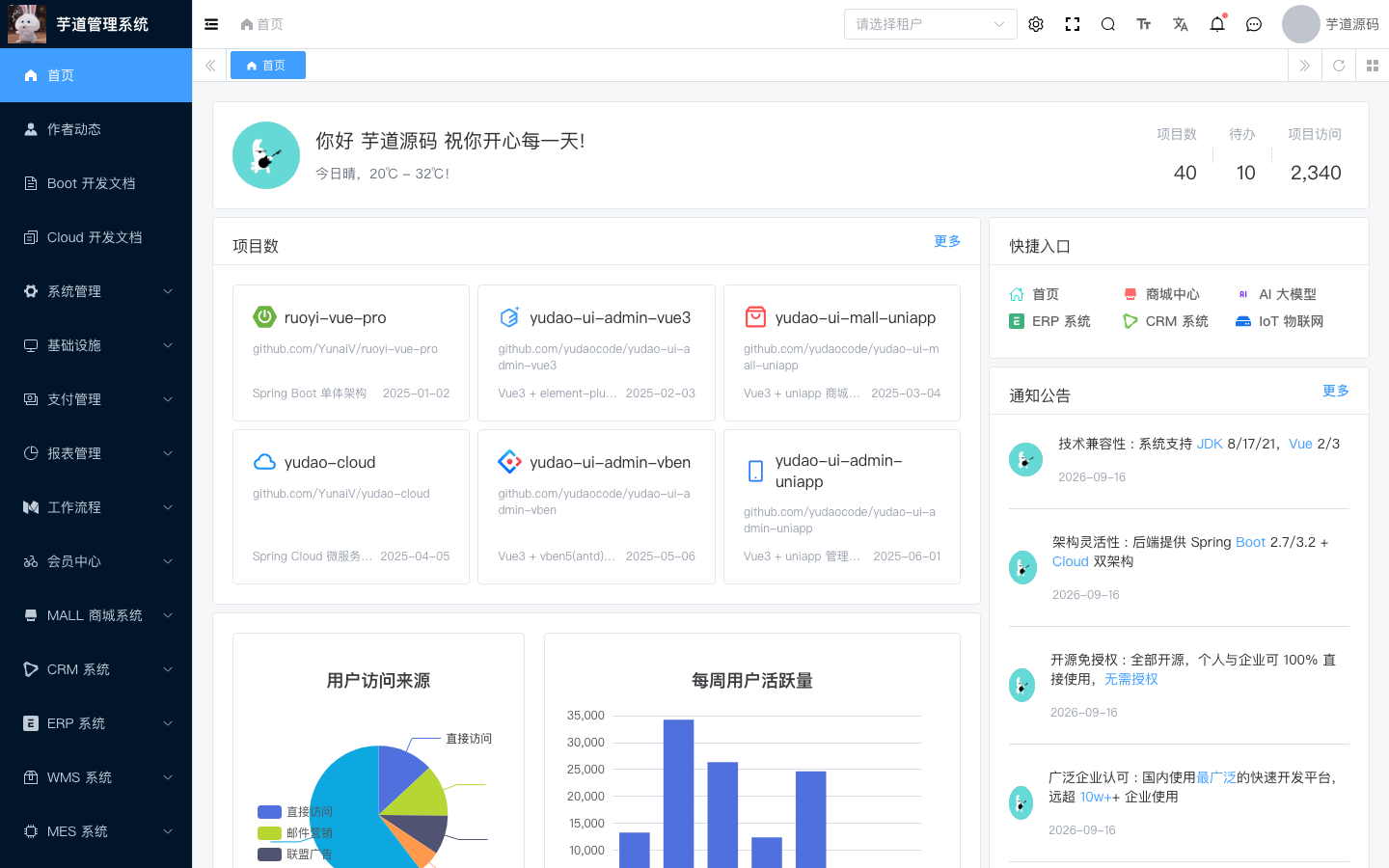Image resolution: width=1389 pixels, height=868 pixels.
Task: Click the ERP 系统 shortcut icon
Action: pyautogui.click(x=1017, y=321)
